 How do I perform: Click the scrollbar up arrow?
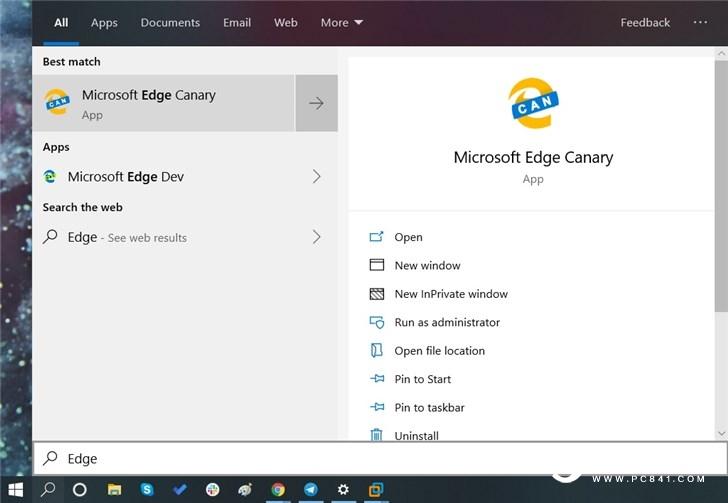[x=721, y=53]
